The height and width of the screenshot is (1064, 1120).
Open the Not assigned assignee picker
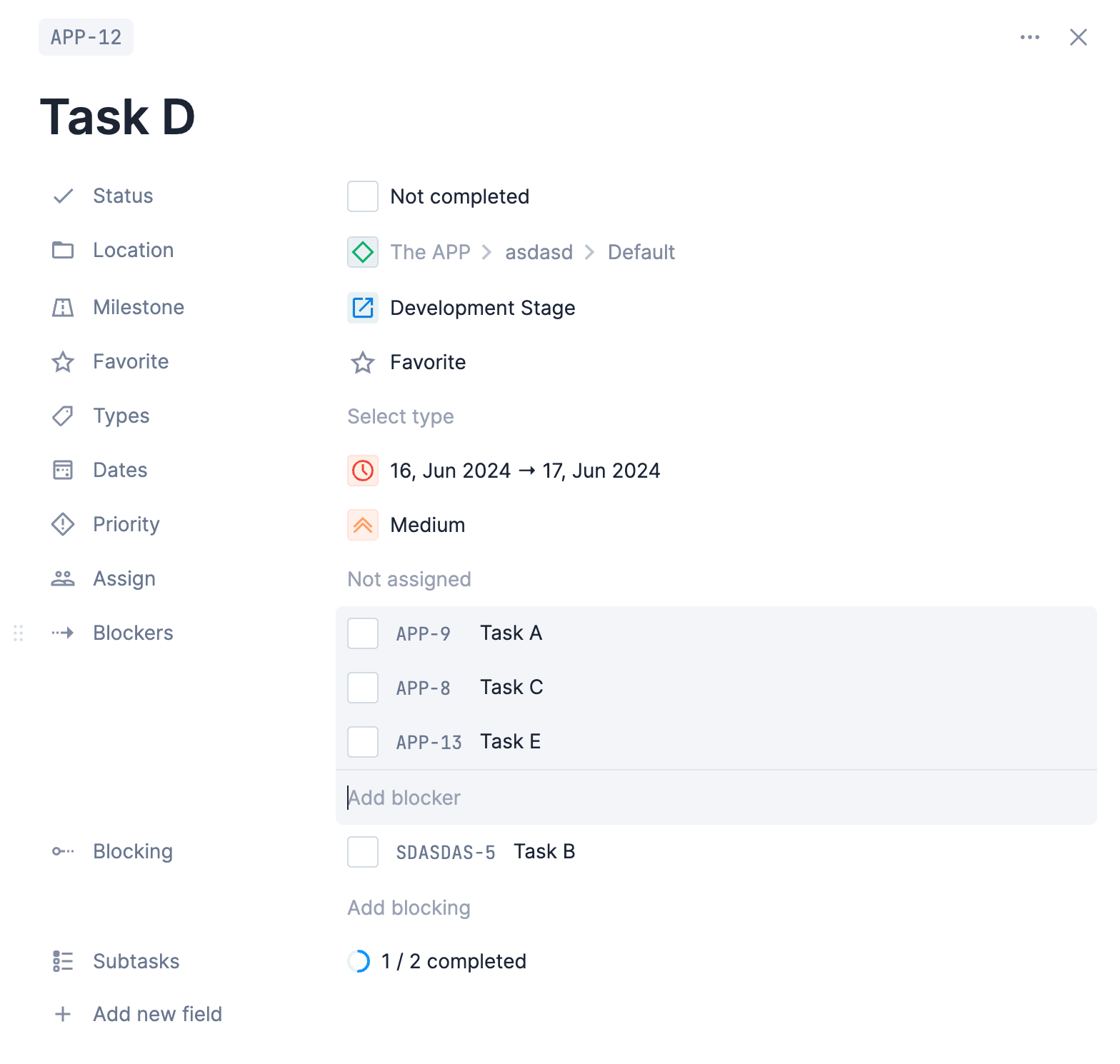(409, 579)
